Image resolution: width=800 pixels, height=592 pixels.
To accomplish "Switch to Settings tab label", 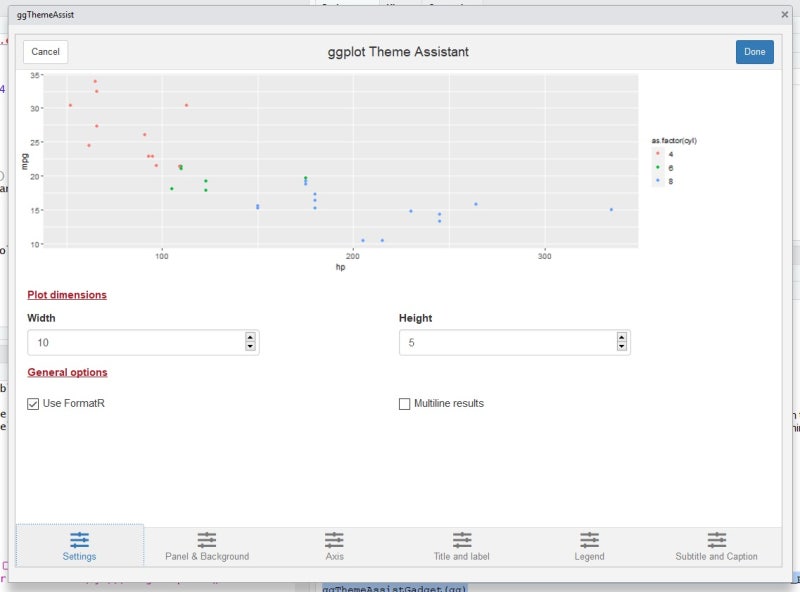I will (x=79, y=556).
